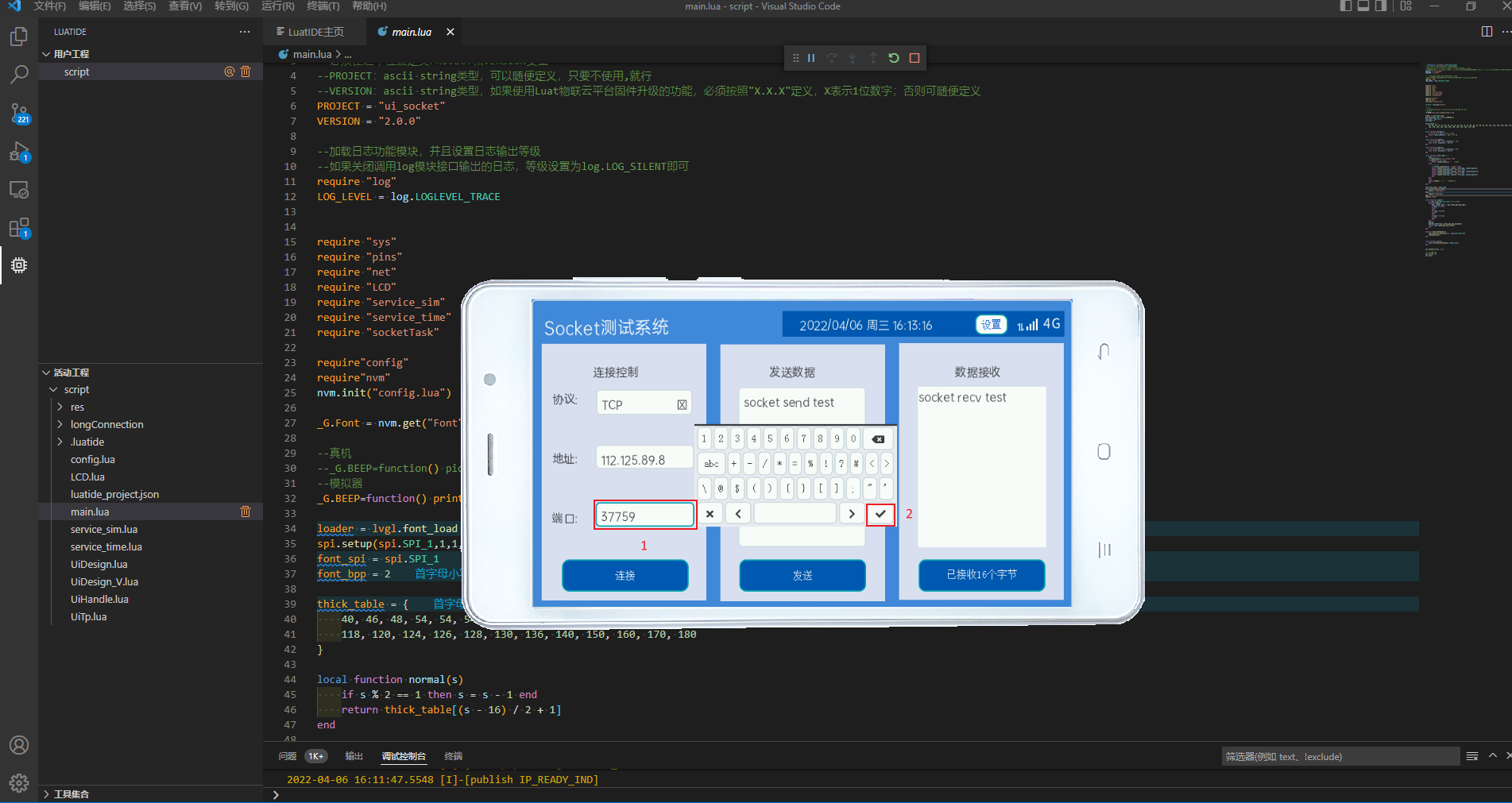Image resolution: width=1512 pixels, height=803 pixels.
Task: Toggle panel view mode list icon
Action: pyautogui.click(x=1471, y=756)
